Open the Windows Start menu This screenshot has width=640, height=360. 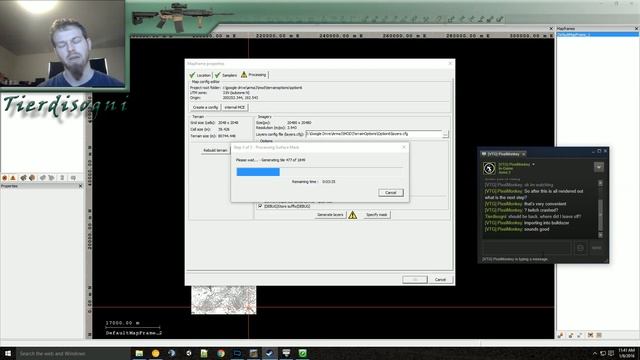tap(7, 353)
